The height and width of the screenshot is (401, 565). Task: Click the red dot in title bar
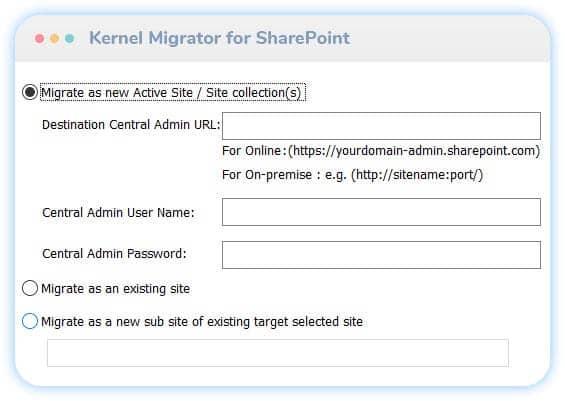(40, 38)
